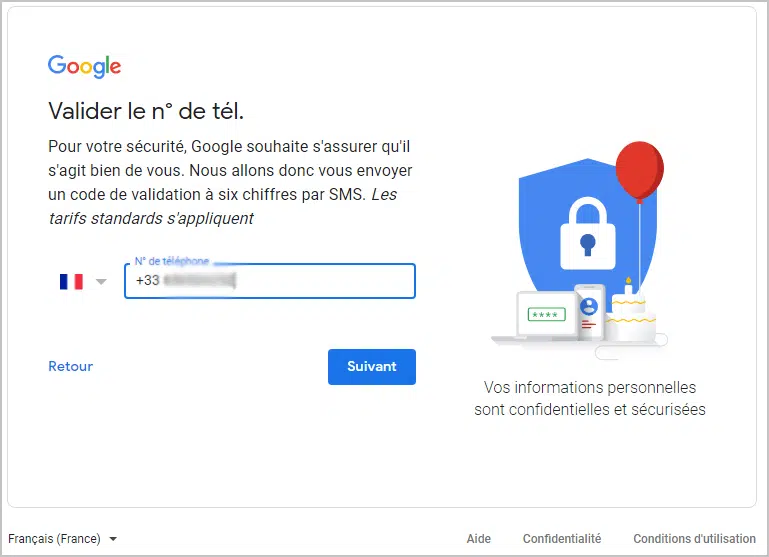Click the Google logo
The height and width of the screenshot is (557, 769).
coord(84,66)
